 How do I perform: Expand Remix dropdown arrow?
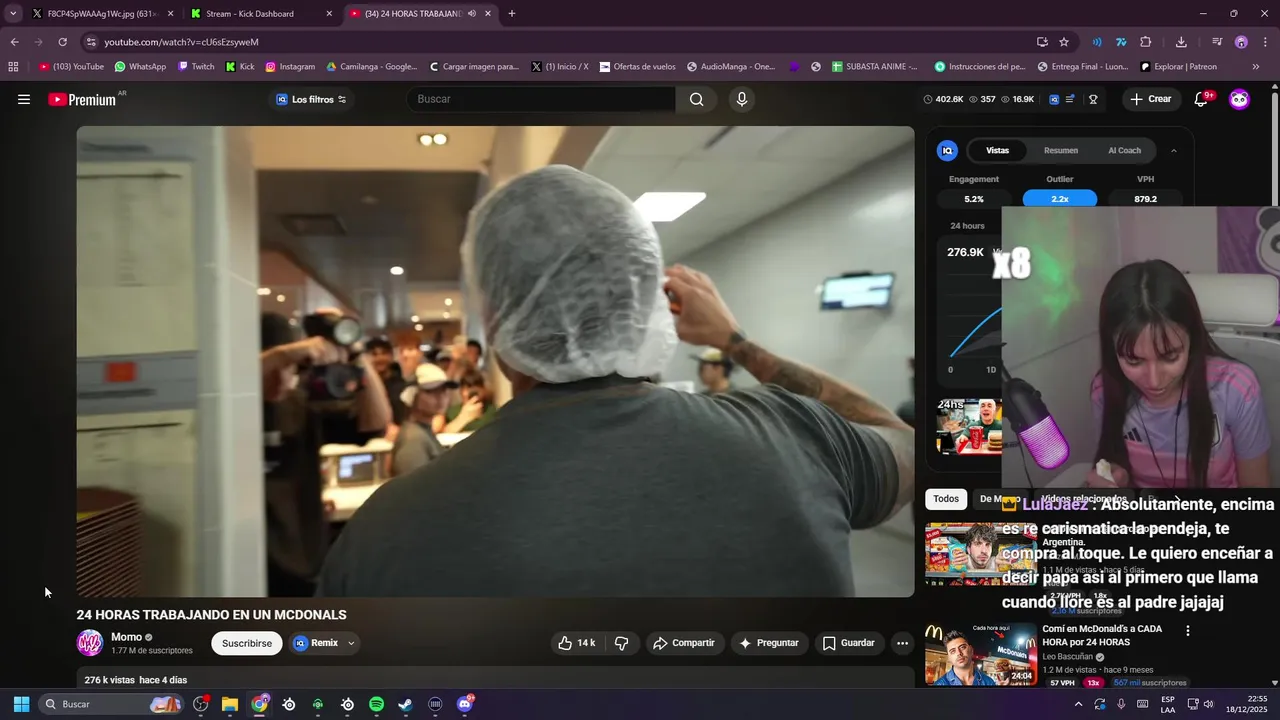coord(351,643)
